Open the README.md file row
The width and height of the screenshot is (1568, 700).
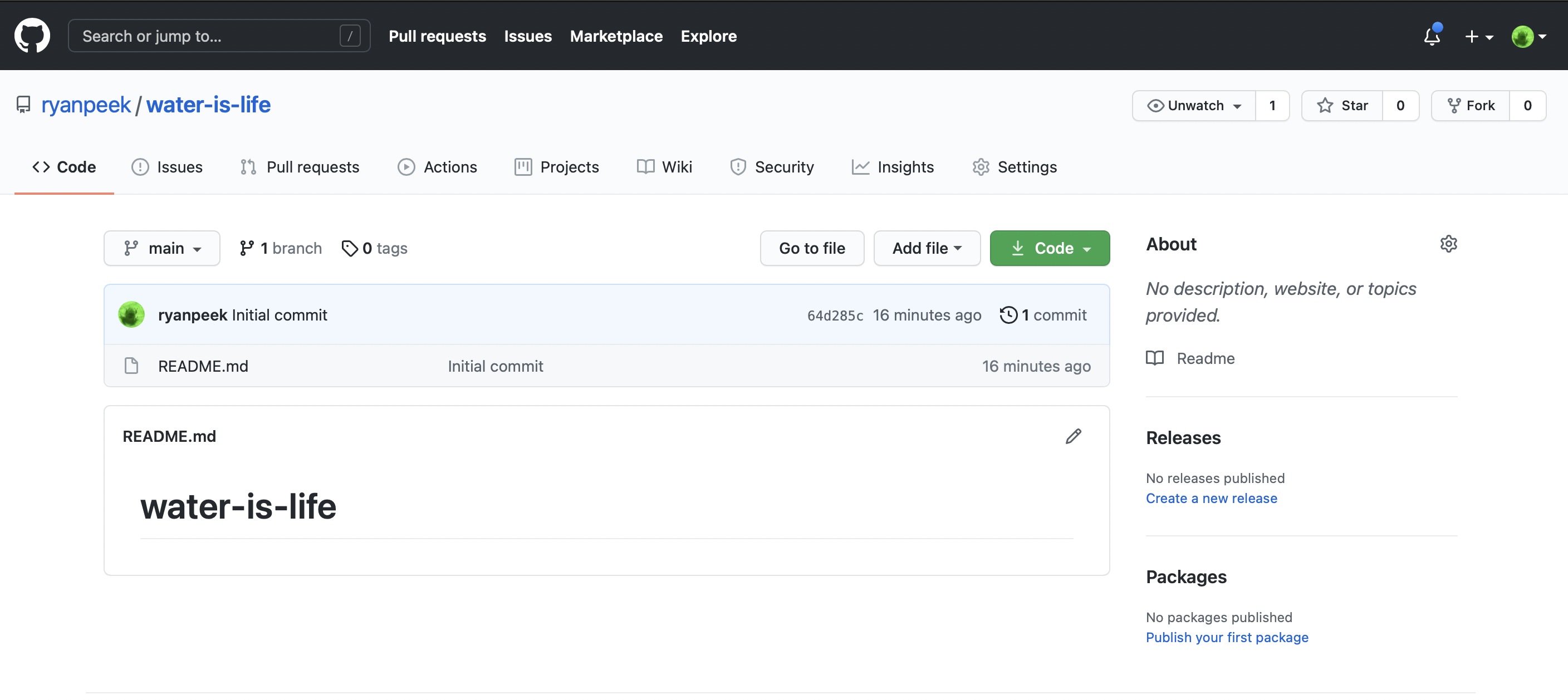[x=607, y=366]
